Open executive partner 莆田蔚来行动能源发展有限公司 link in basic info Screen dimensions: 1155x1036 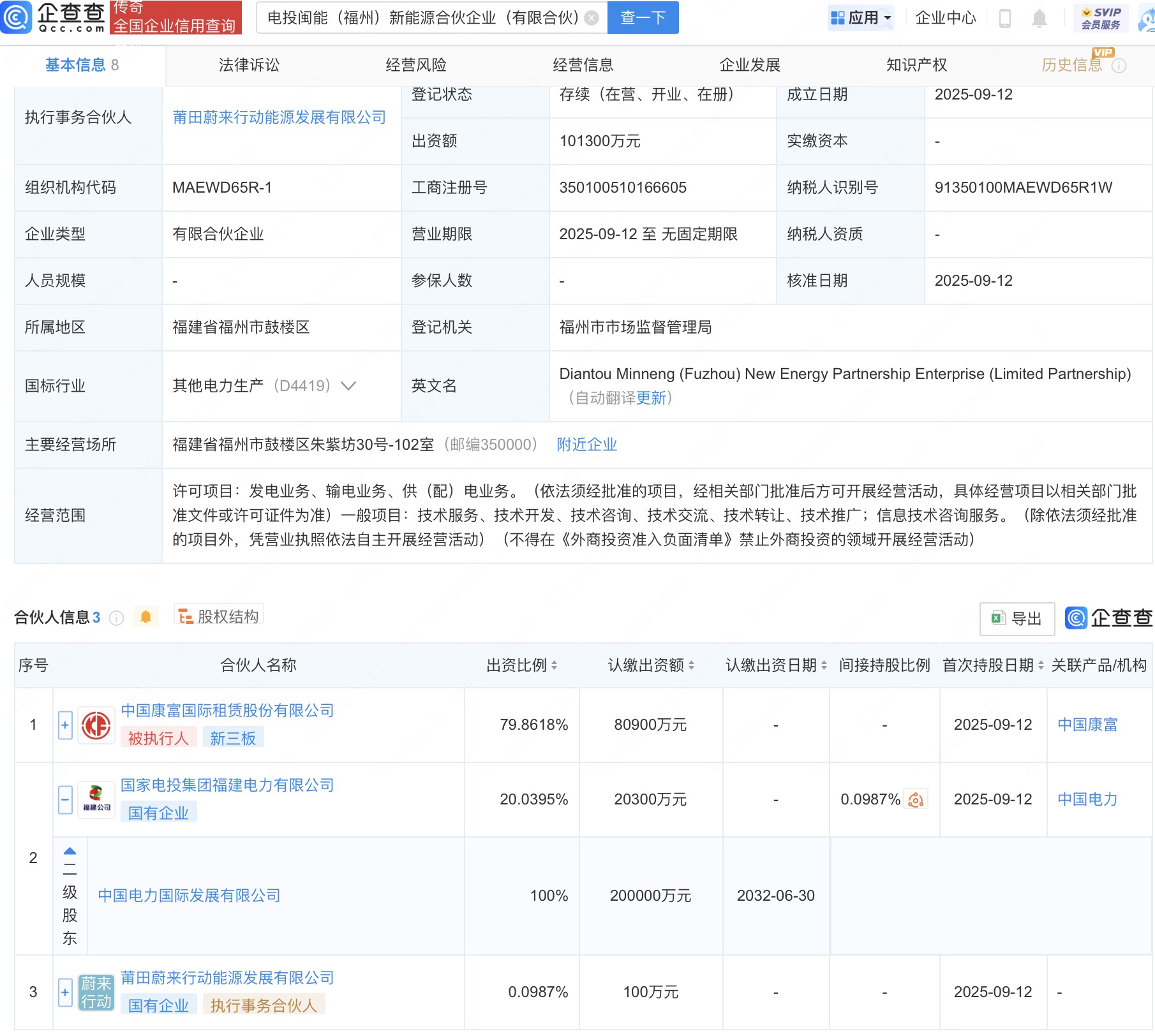point(279,117)
